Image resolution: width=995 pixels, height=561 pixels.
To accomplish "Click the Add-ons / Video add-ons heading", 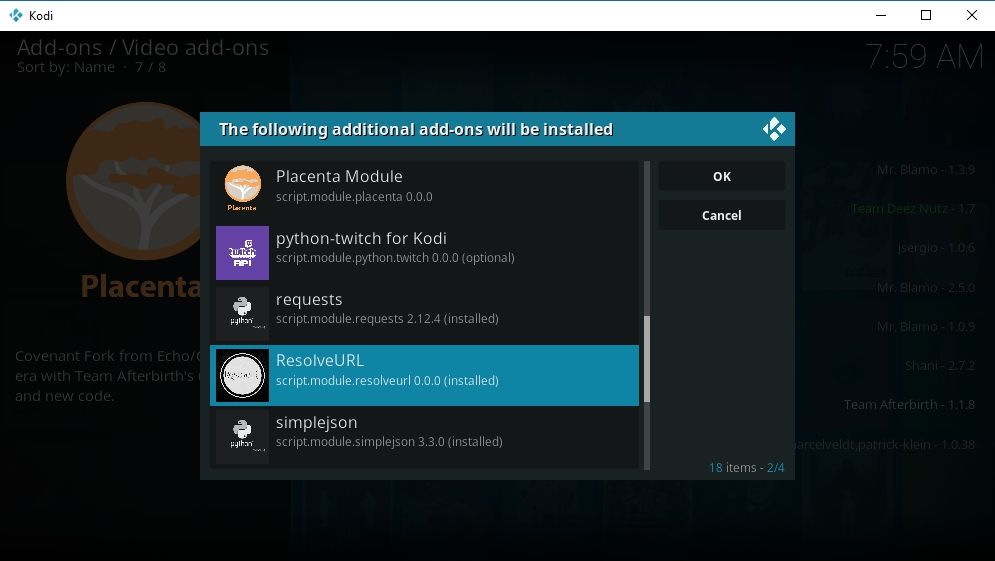I will 143,48.
